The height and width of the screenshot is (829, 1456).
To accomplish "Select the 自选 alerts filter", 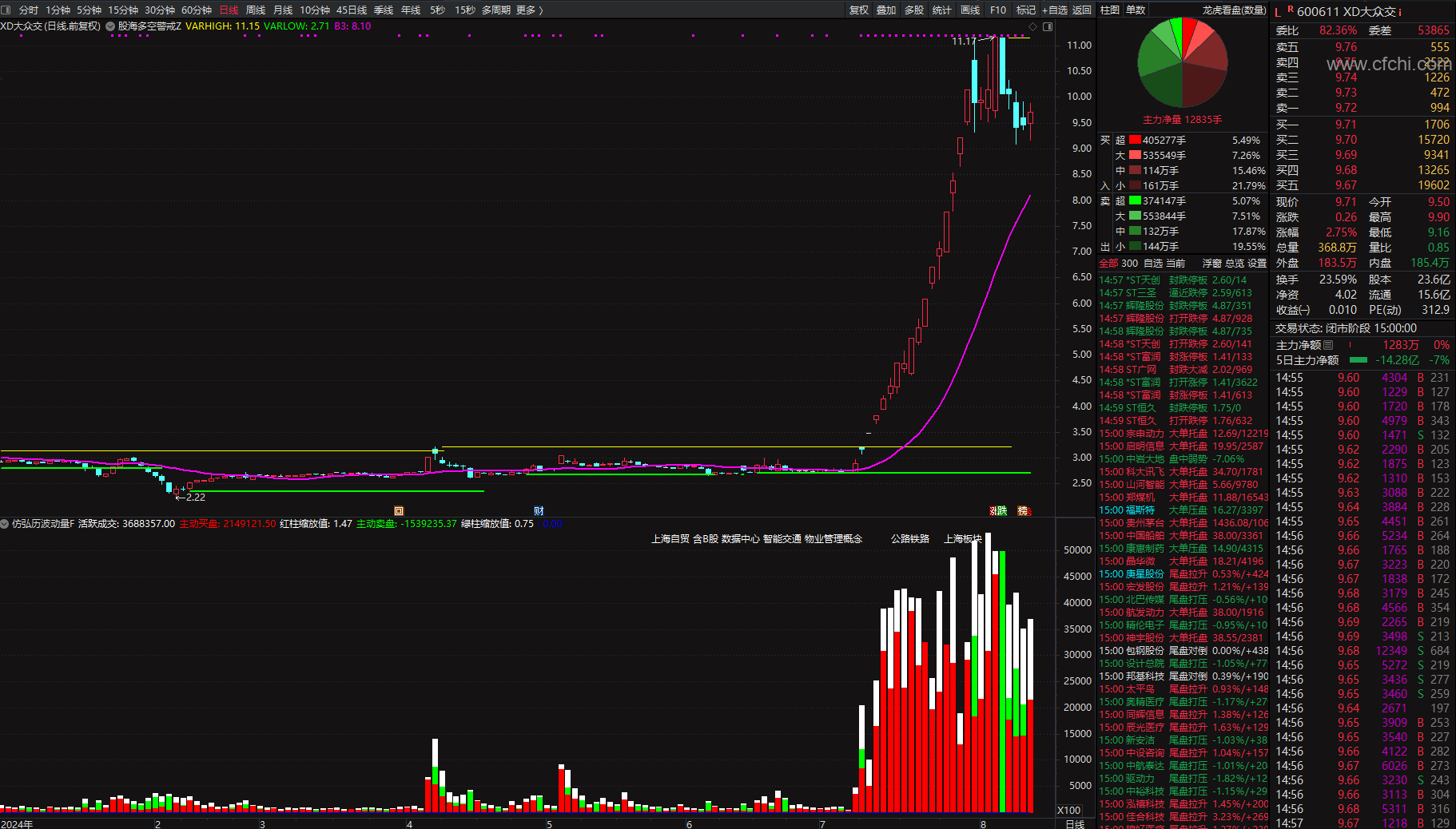I will 1153,263.
